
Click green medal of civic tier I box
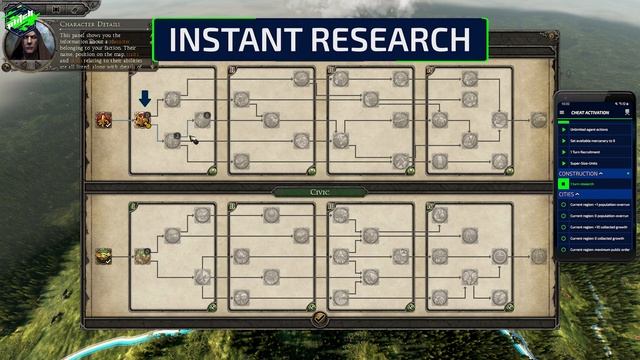coord(212,307)
